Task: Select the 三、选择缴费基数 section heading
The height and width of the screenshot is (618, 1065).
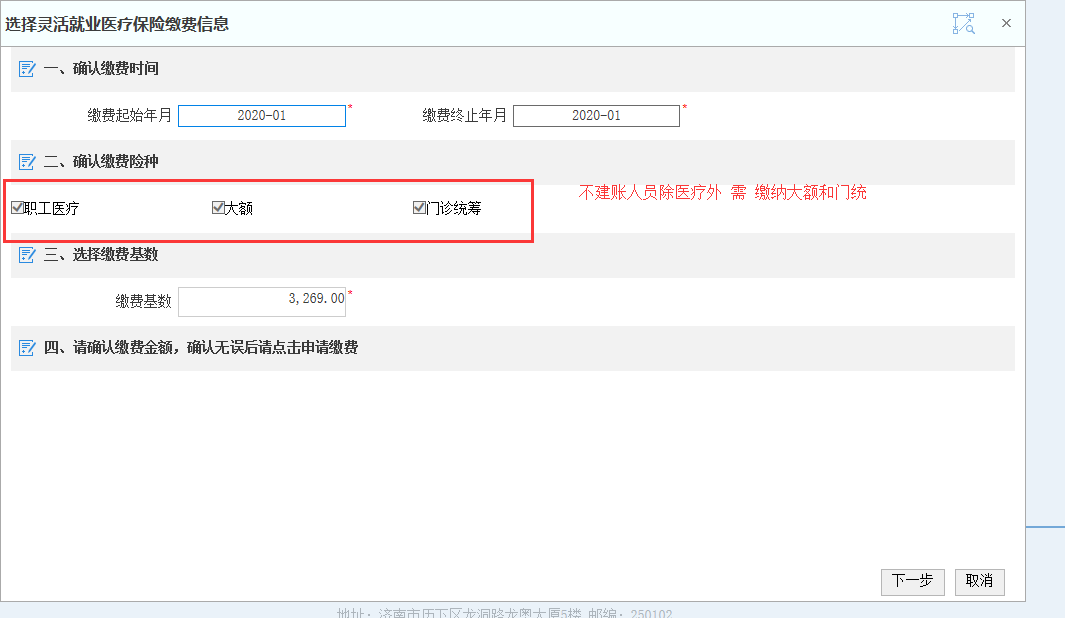Action: click(x=101, y=255)
